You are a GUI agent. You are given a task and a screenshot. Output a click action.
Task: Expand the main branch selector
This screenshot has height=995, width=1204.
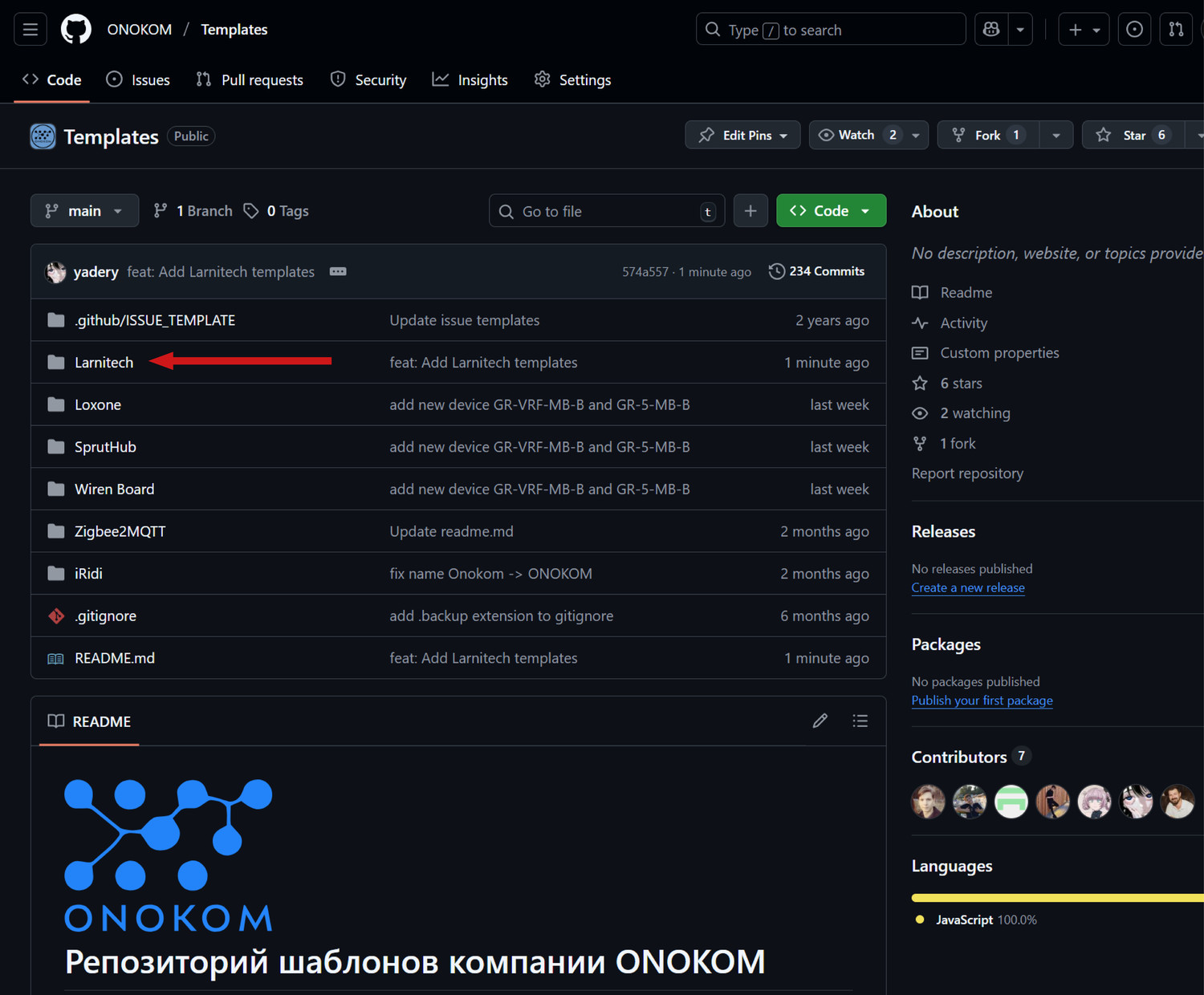click(84, 210)
